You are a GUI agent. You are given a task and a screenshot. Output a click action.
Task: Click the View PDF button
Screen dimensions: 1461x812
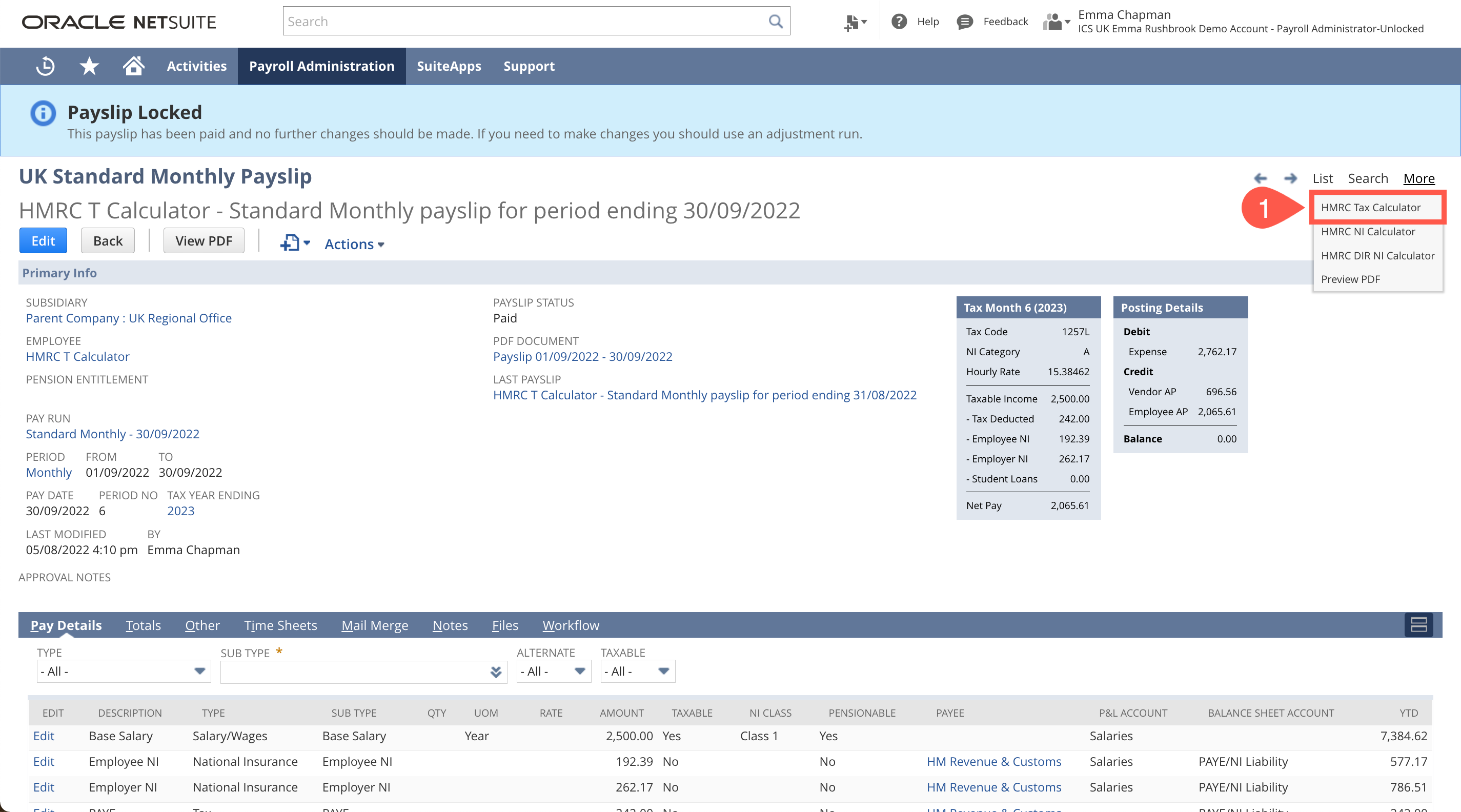pos(204,240)
